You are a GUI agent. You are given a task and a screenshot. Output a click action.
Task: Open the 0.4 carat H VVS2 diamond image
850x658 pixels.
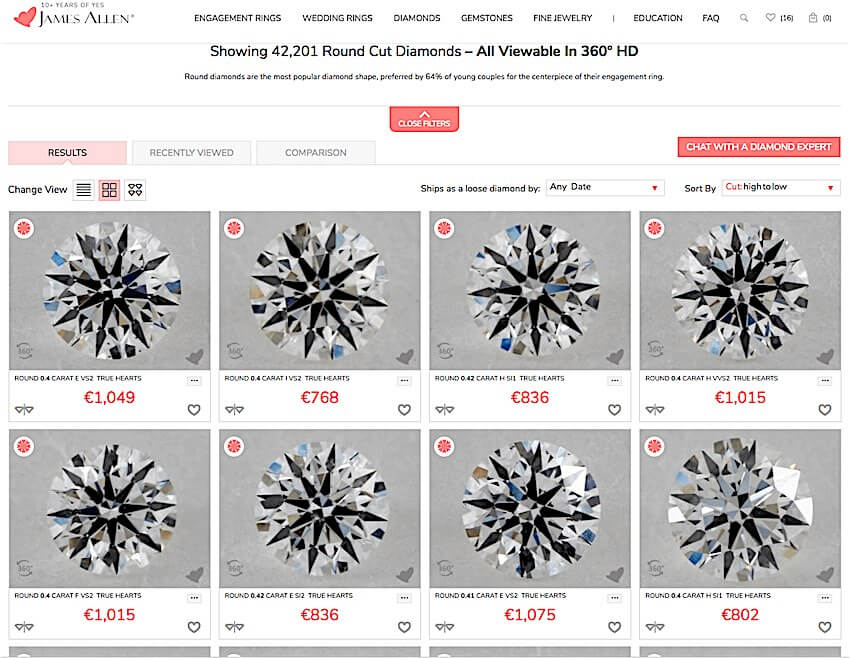click(740, 291)
